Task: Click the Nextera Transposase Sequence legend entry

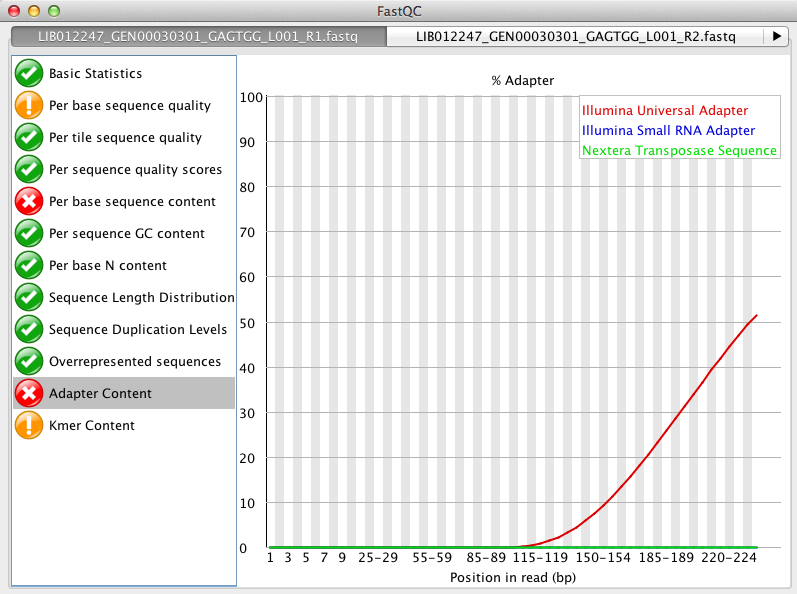Action: click(x=679, y=151)
